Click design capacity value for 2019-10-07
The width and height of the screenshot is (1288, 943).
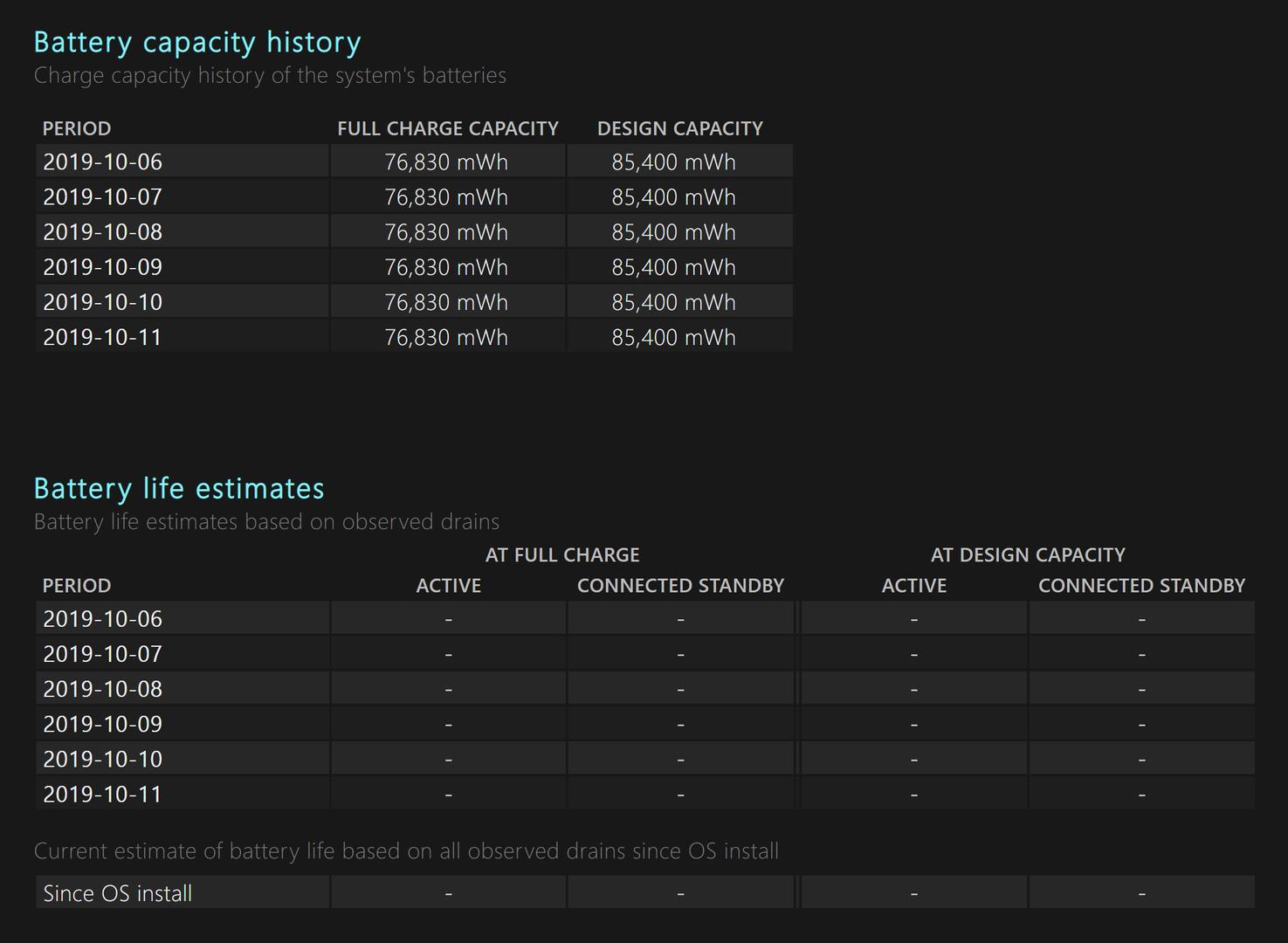coord(674,197)
